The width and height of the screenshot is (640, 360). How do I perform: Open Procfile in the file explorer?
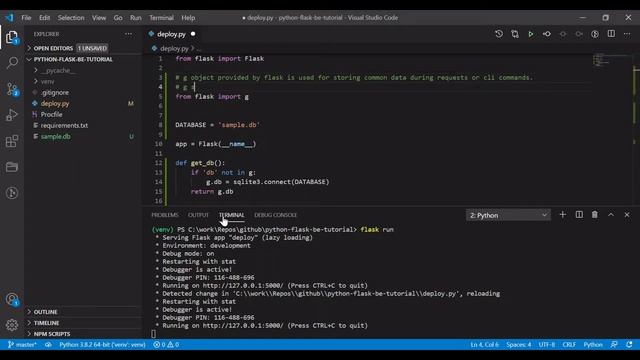pyautogui.click(x=51, y=114)
